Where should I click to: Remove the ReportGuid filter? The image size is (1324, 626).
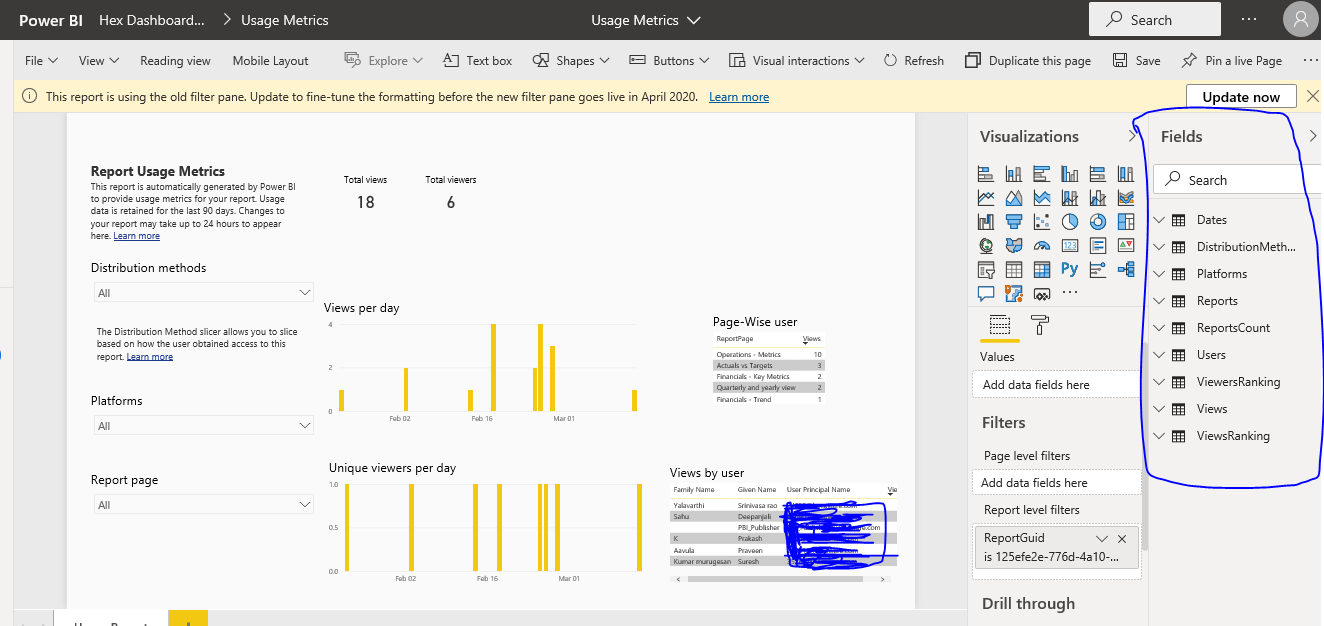1122,539
